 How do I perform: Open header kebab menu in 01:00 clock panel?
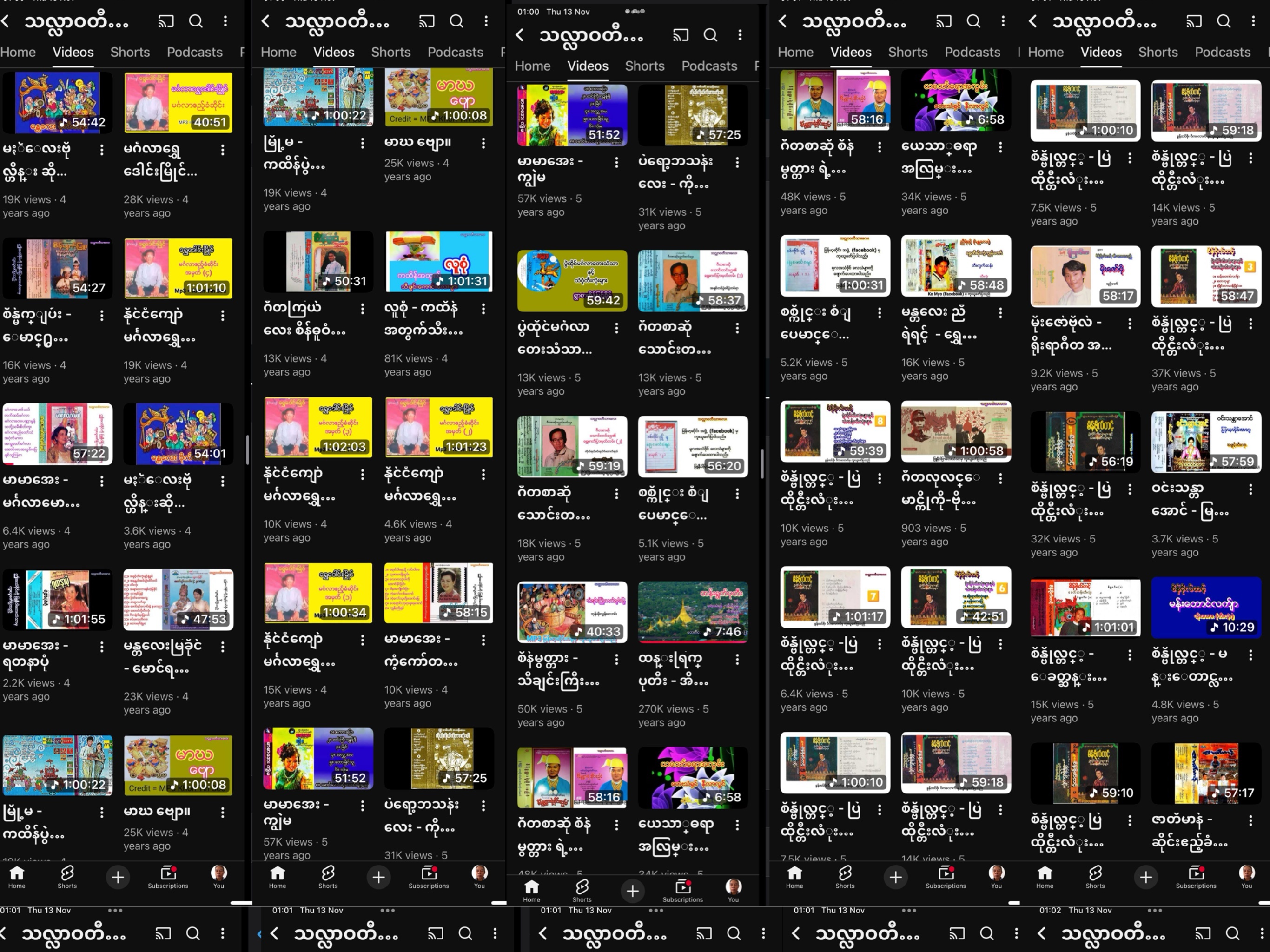pos(740,35)
